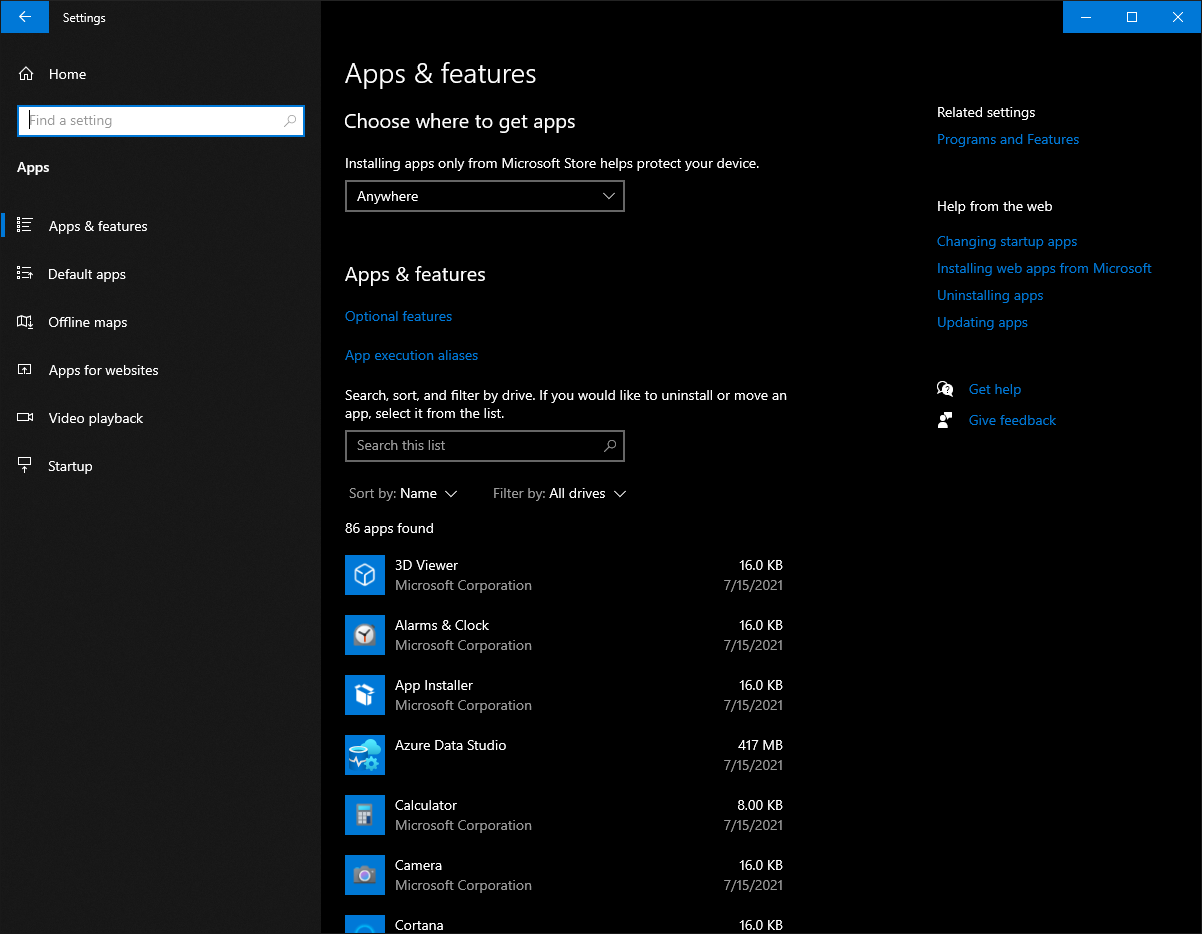
Task: Focus the Search this list field
Action: pos(485,446)
